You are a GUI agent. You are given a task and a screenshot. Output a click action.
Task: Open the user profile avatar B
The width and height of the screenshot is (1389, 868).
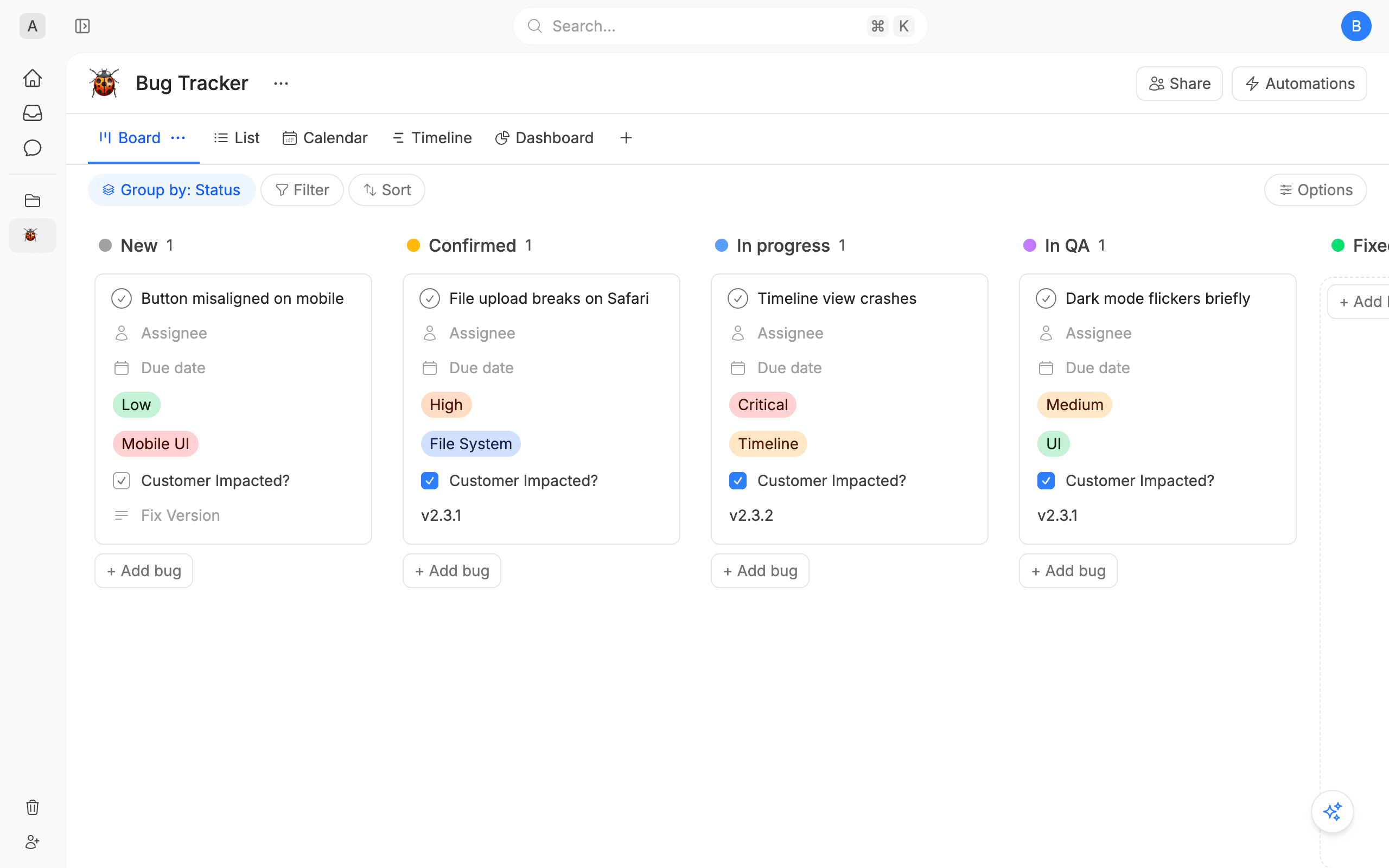pyautogui.click(x=1356, y=26)
